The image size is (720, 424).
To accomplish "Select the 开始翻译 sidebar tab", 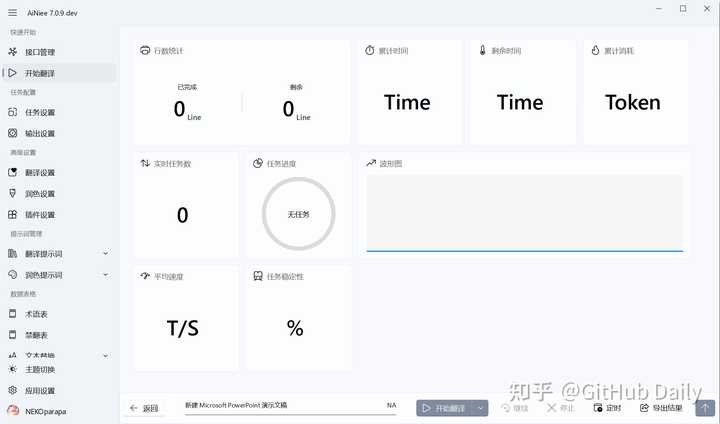I will [x=40, y=73].
